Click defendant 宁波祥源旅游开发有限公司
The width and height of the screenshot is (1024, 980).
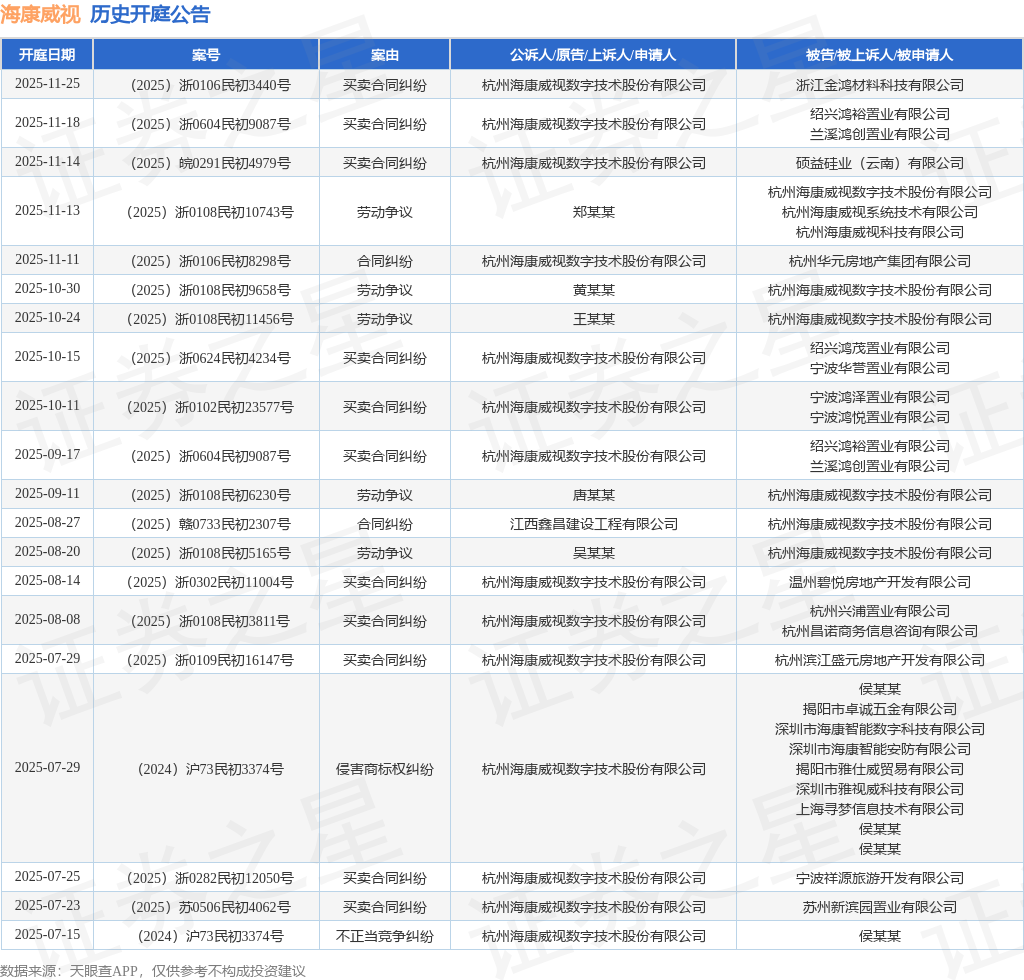tap(880, 879)
